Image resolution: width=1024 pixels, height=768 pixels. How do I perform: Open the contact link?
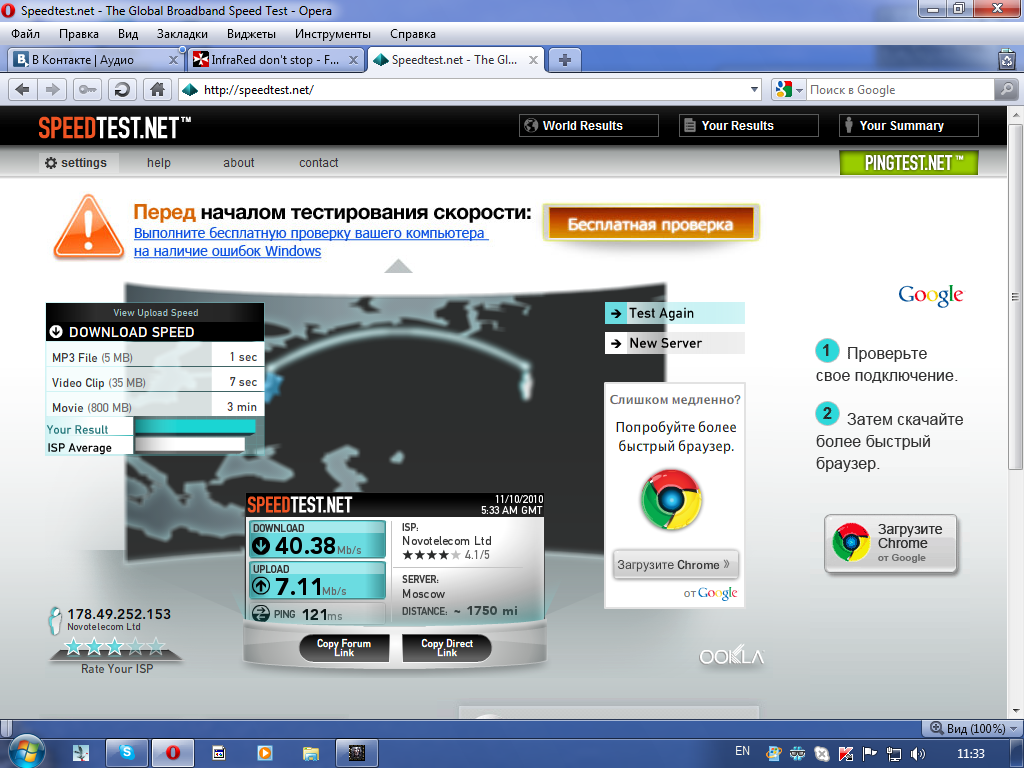(x=319, y=163)
